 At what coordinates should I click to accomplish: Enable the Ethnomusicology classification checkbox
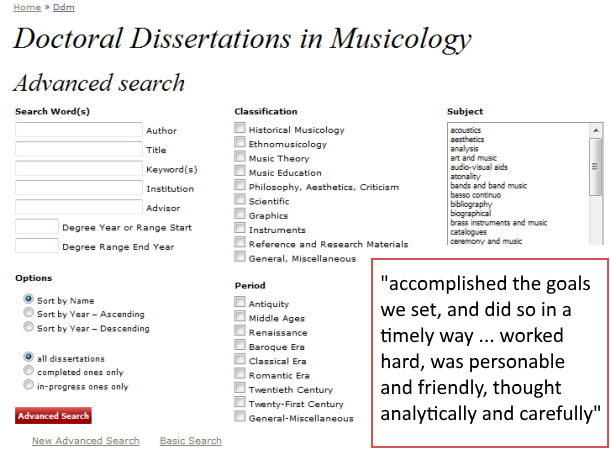click(240, 143)
